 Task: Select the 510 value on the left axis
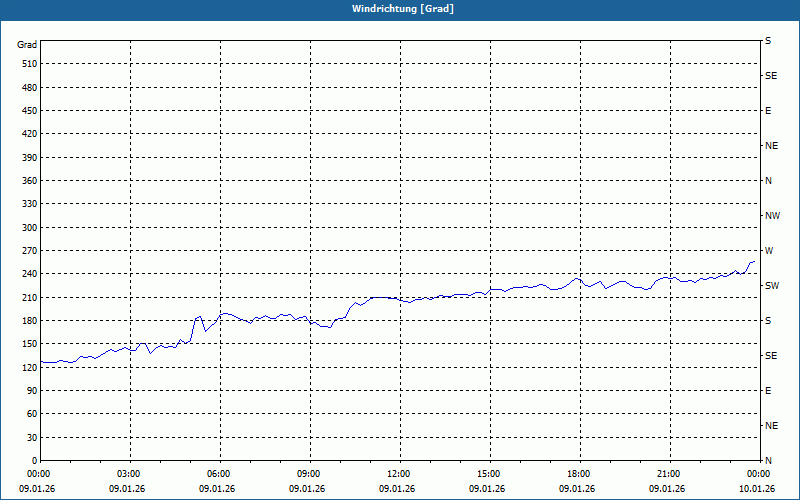(x=30, y=64)
